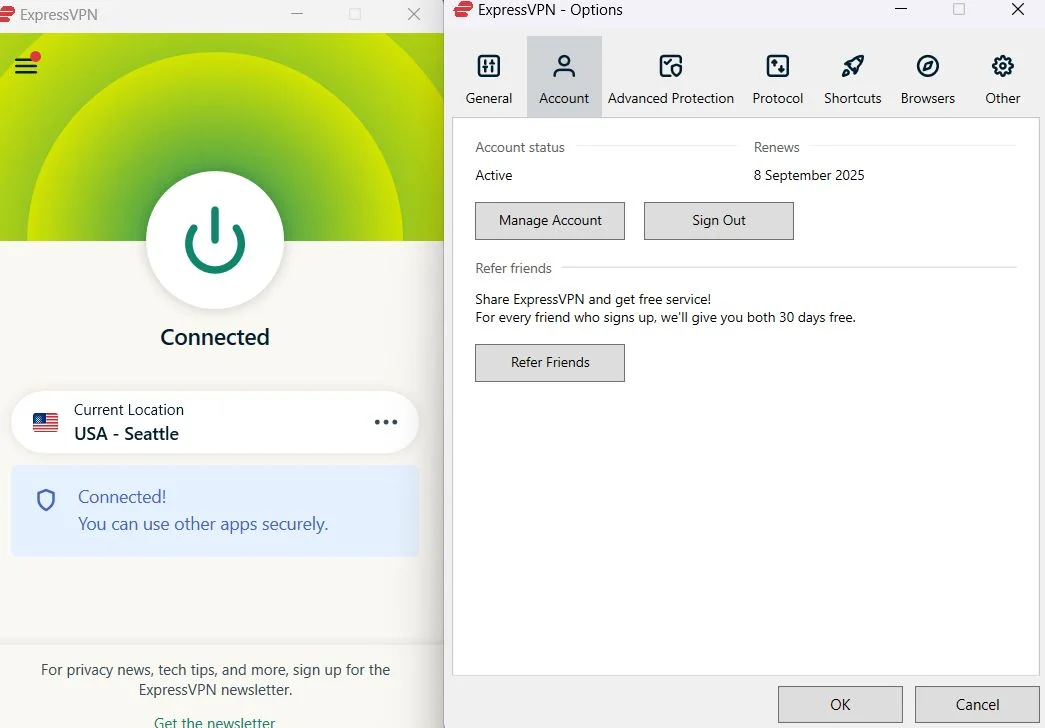Click the power button to disconnect VPN
Screen dimensions: 1045x728
point(215,240)
